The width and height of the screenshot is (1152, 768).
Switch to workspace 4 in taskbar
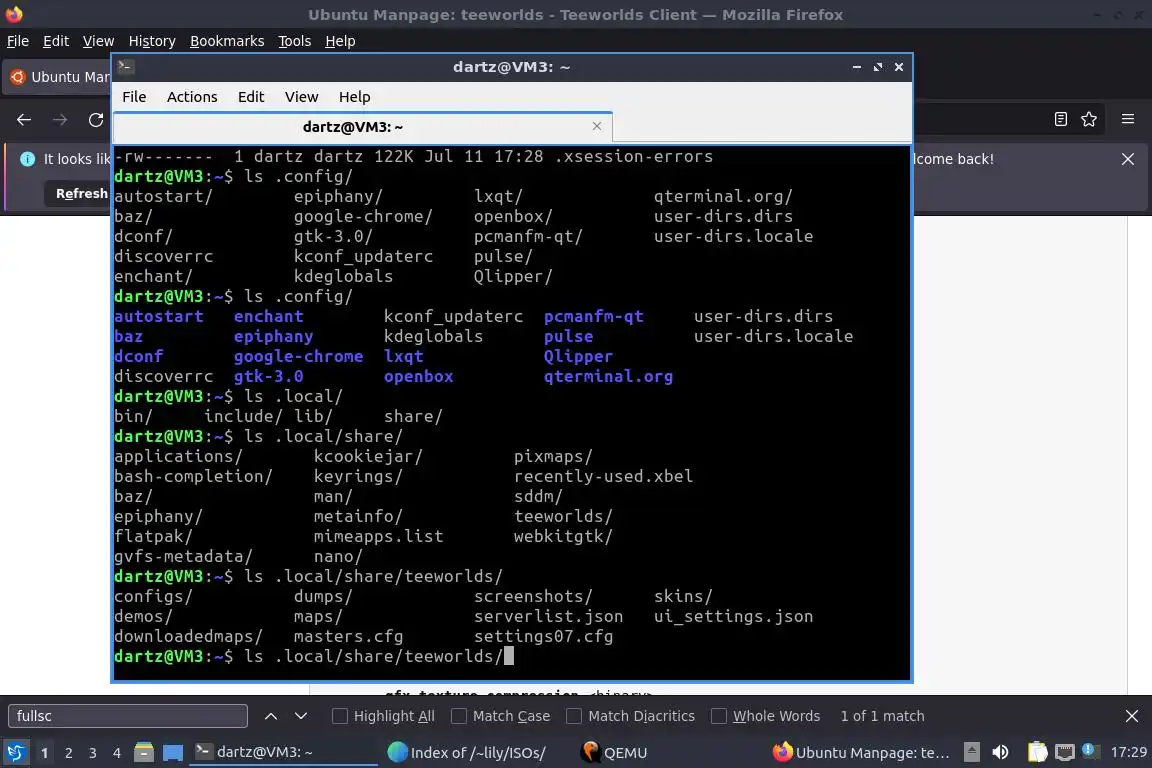coord(116,753)
